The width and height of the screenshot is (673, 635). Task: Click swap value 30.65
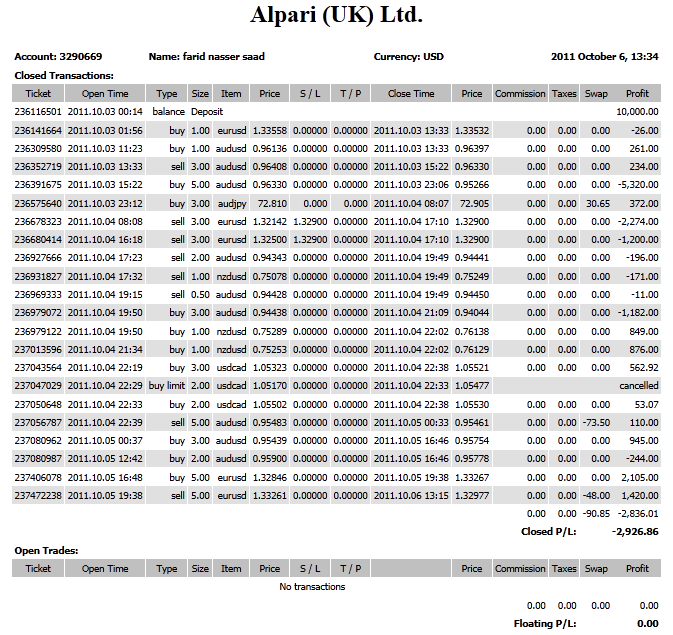tap(598, 204)
